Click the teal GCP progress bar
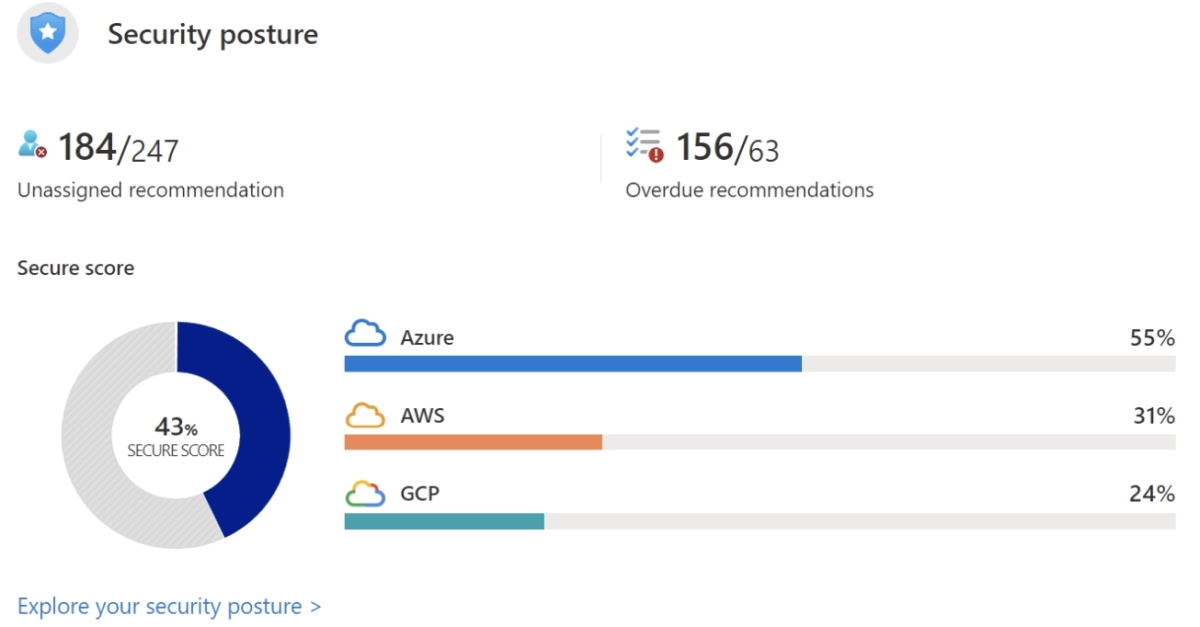This screenshot has height=627, width=1200. click(444, 521)
